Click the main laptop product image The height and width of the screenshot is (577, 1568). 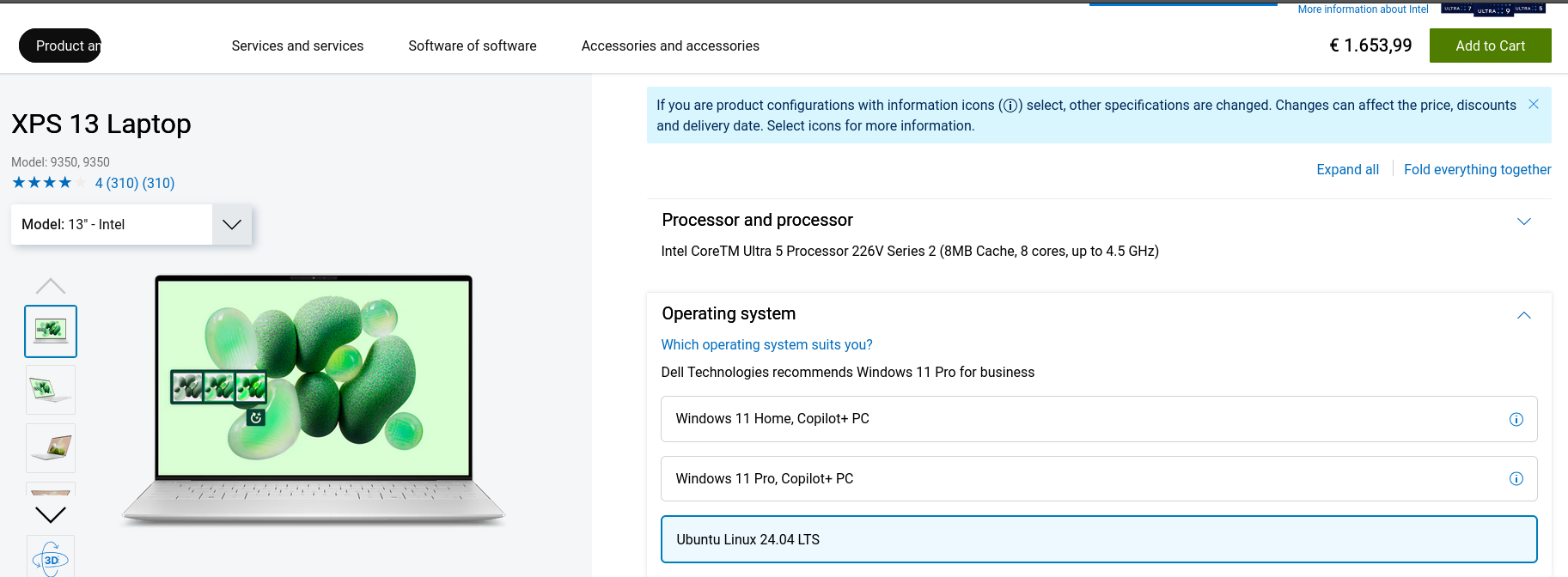pos(314,399)
